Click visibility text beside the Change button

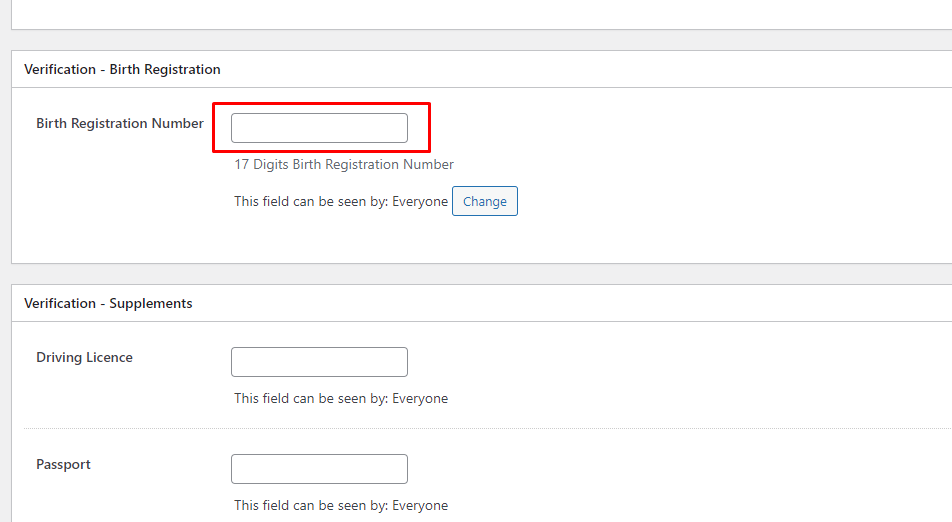(310, 202)
